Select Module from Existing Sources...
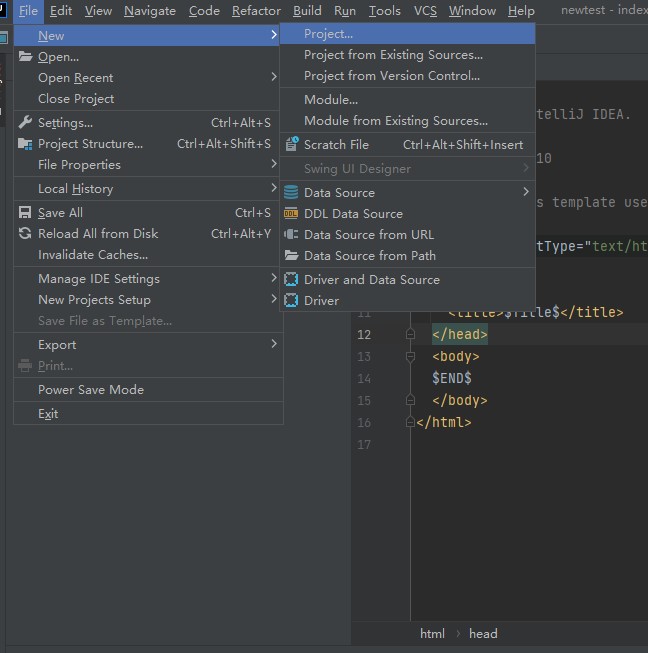The image size is (648, 653). (407, 120)
